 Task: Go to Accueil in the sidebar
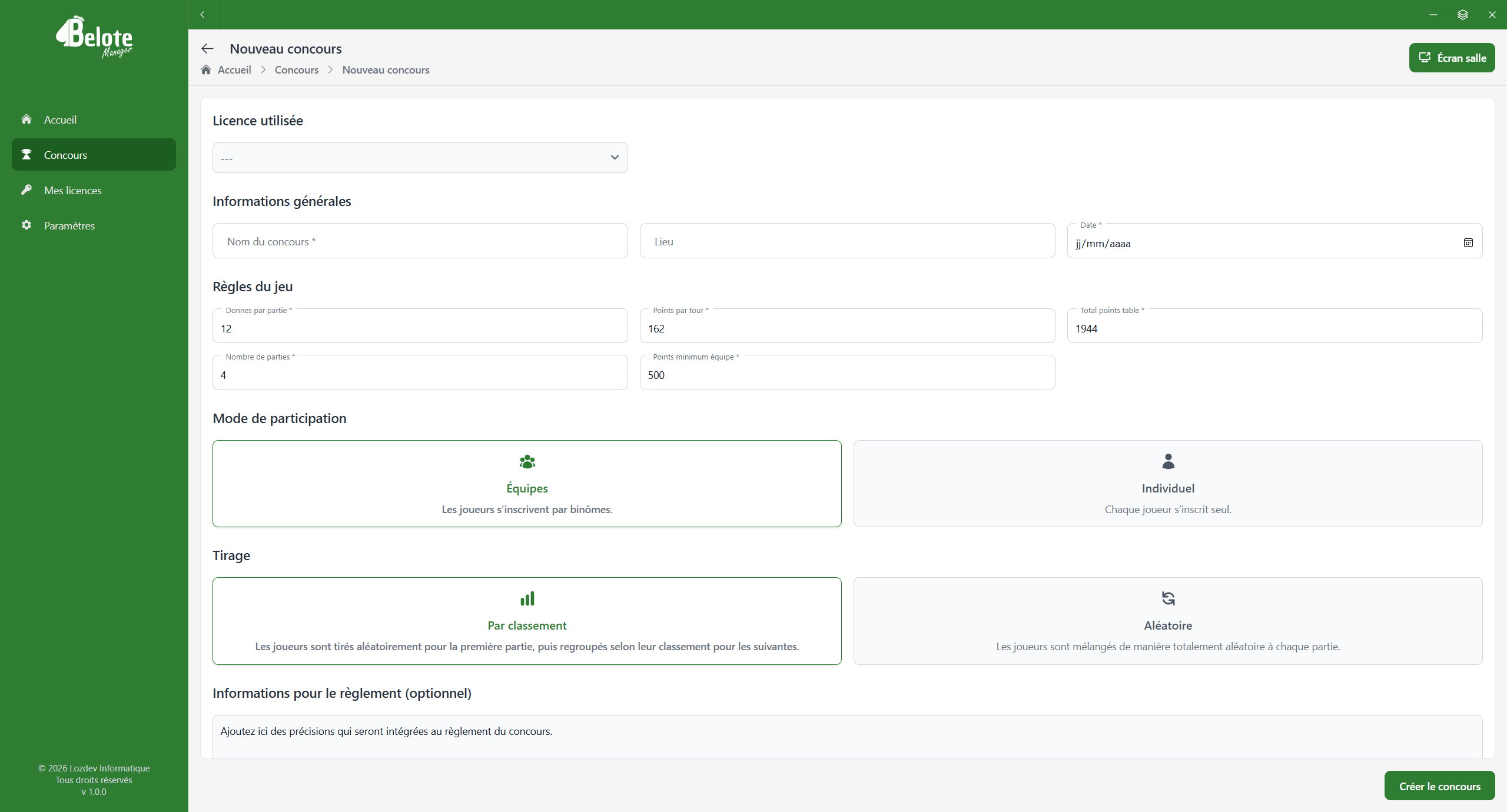pyautogui.click(x=60, y=119)
